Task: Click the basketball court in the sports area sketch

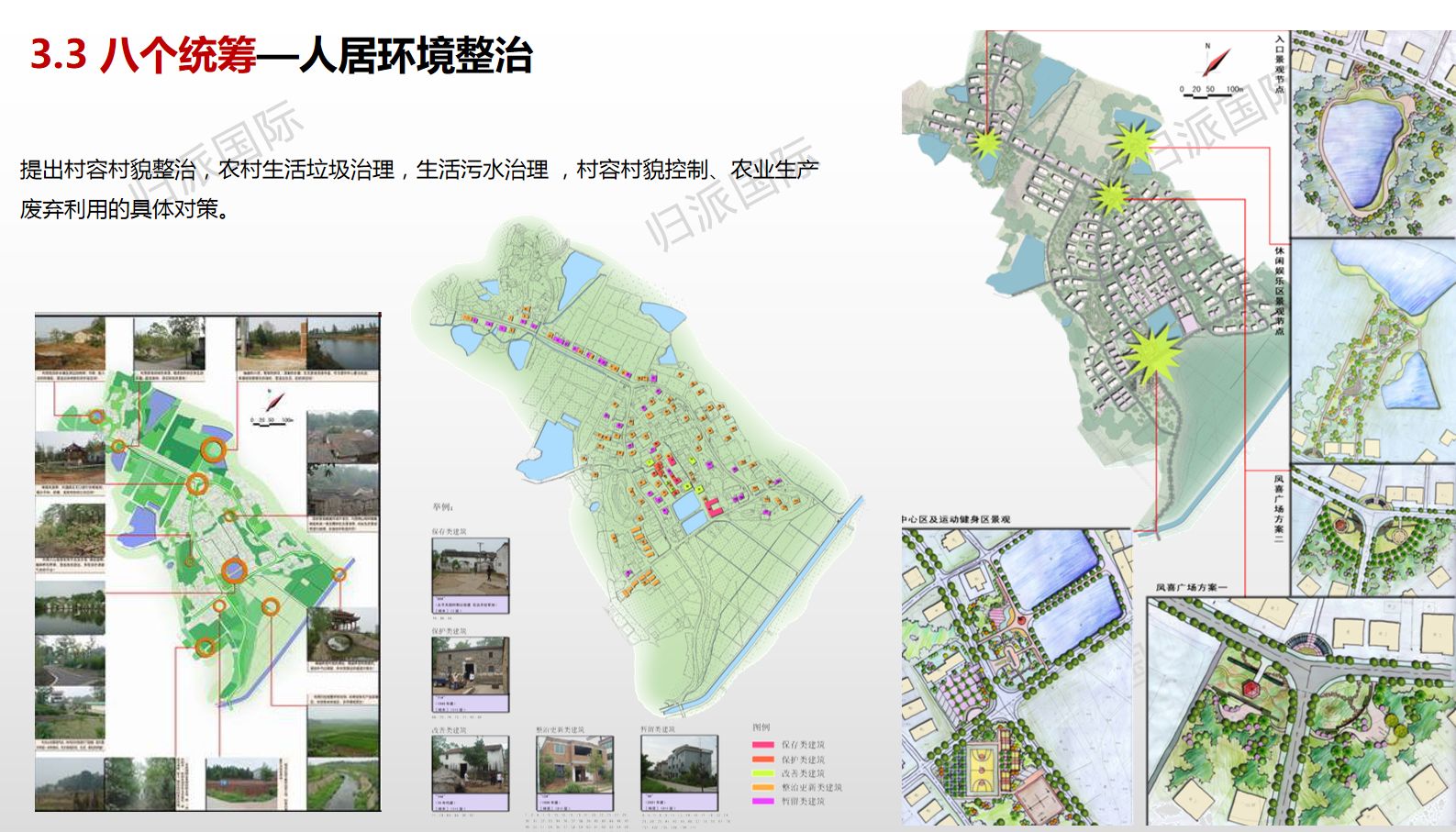Action: click(982, 768)
